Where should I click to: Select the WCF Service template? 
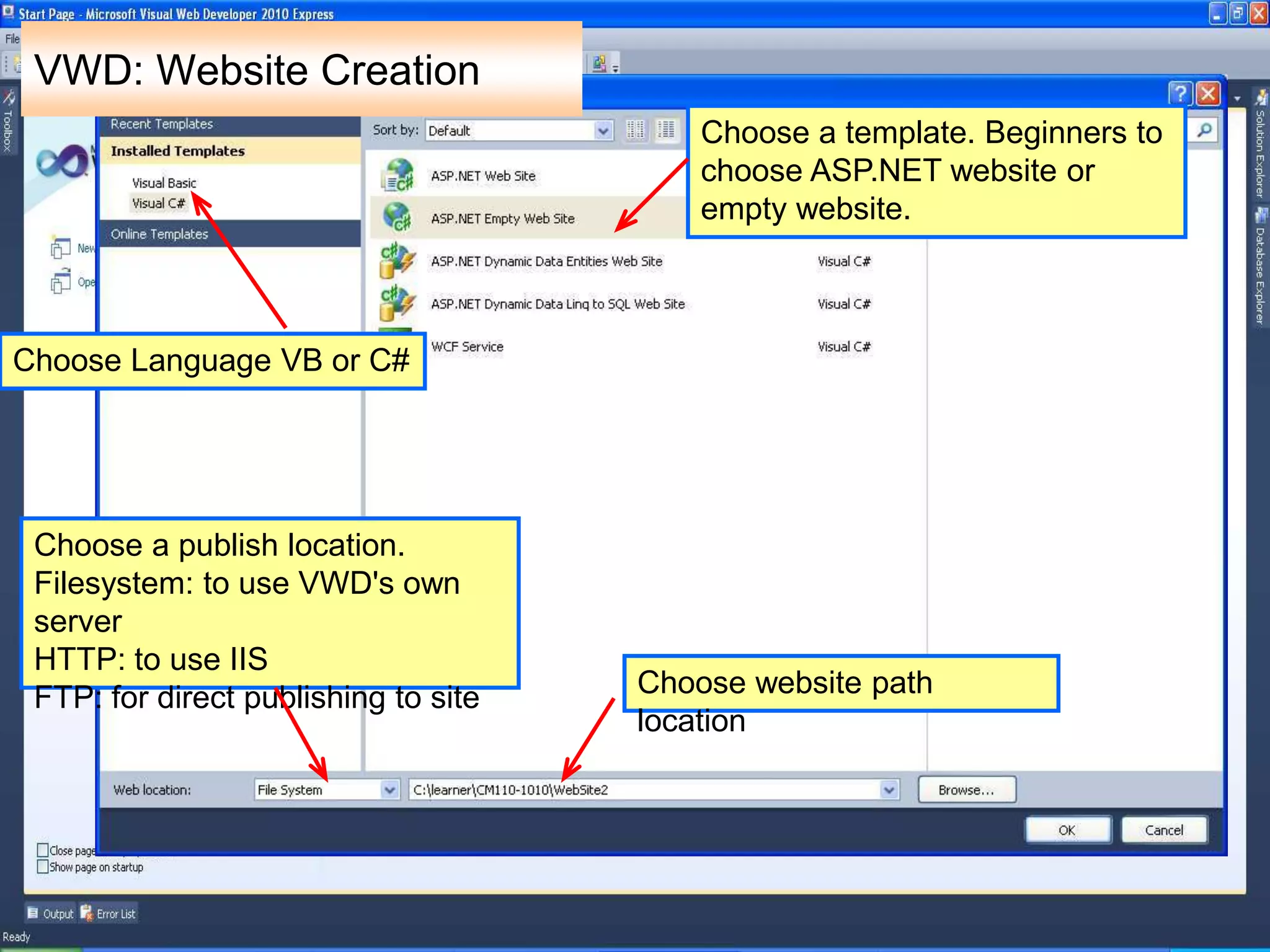pos(467,347)
